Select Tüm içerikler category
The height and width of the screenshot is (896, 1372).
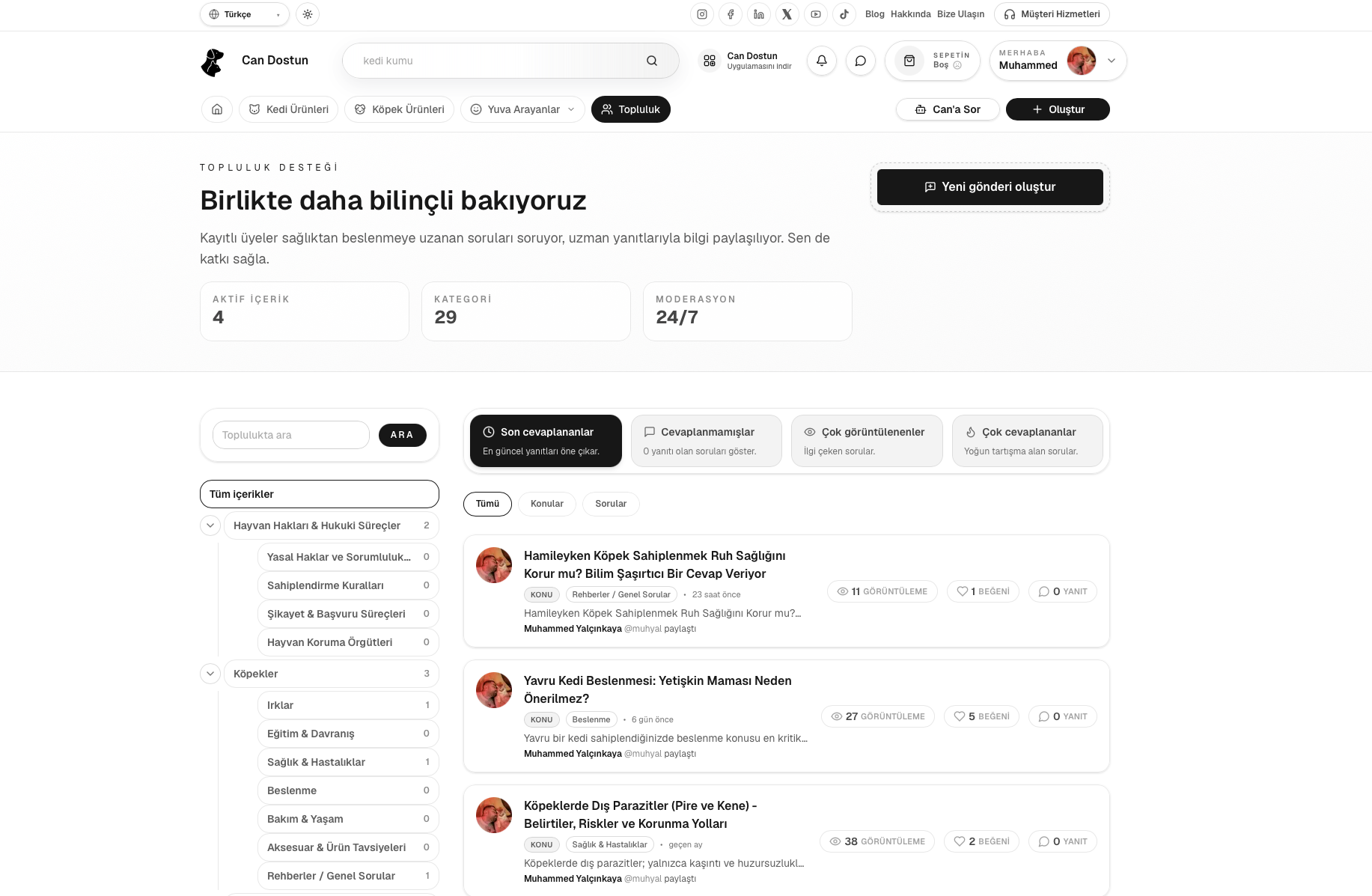(320, 494)
